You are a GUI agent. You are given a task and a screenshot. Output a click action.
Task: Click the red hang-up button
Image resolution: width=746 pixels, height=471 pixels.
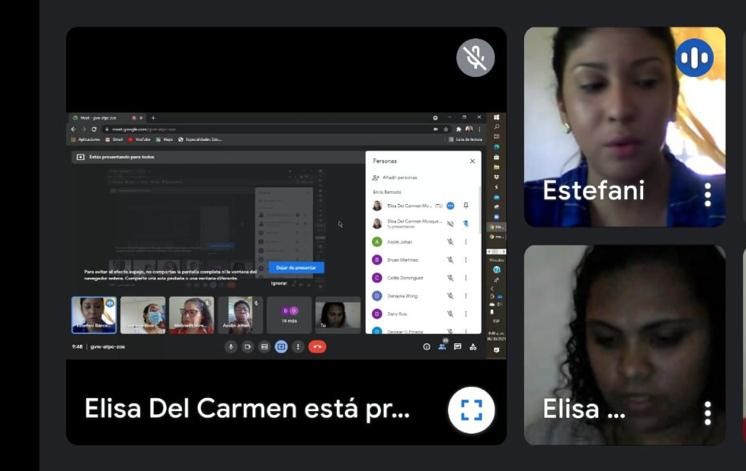[317, 347]
